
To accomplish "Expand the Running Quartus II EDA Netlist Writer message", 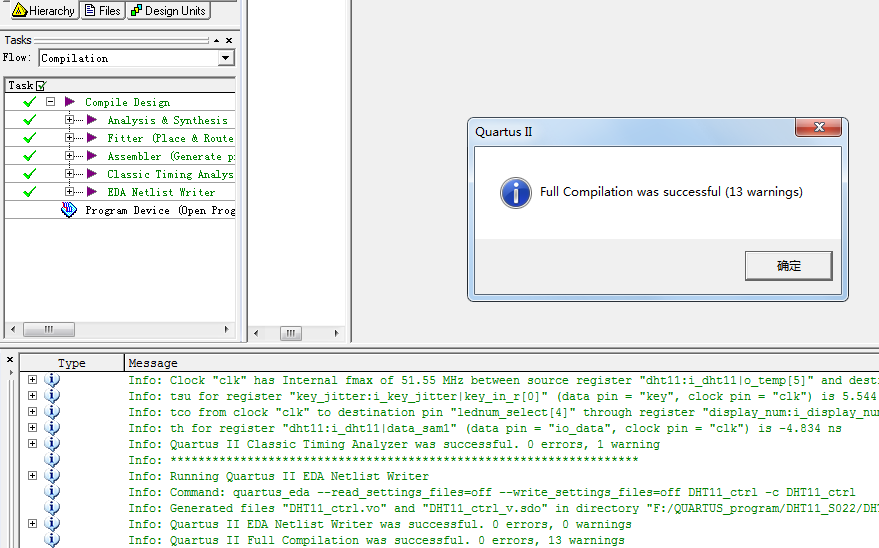I will (33, 475).
